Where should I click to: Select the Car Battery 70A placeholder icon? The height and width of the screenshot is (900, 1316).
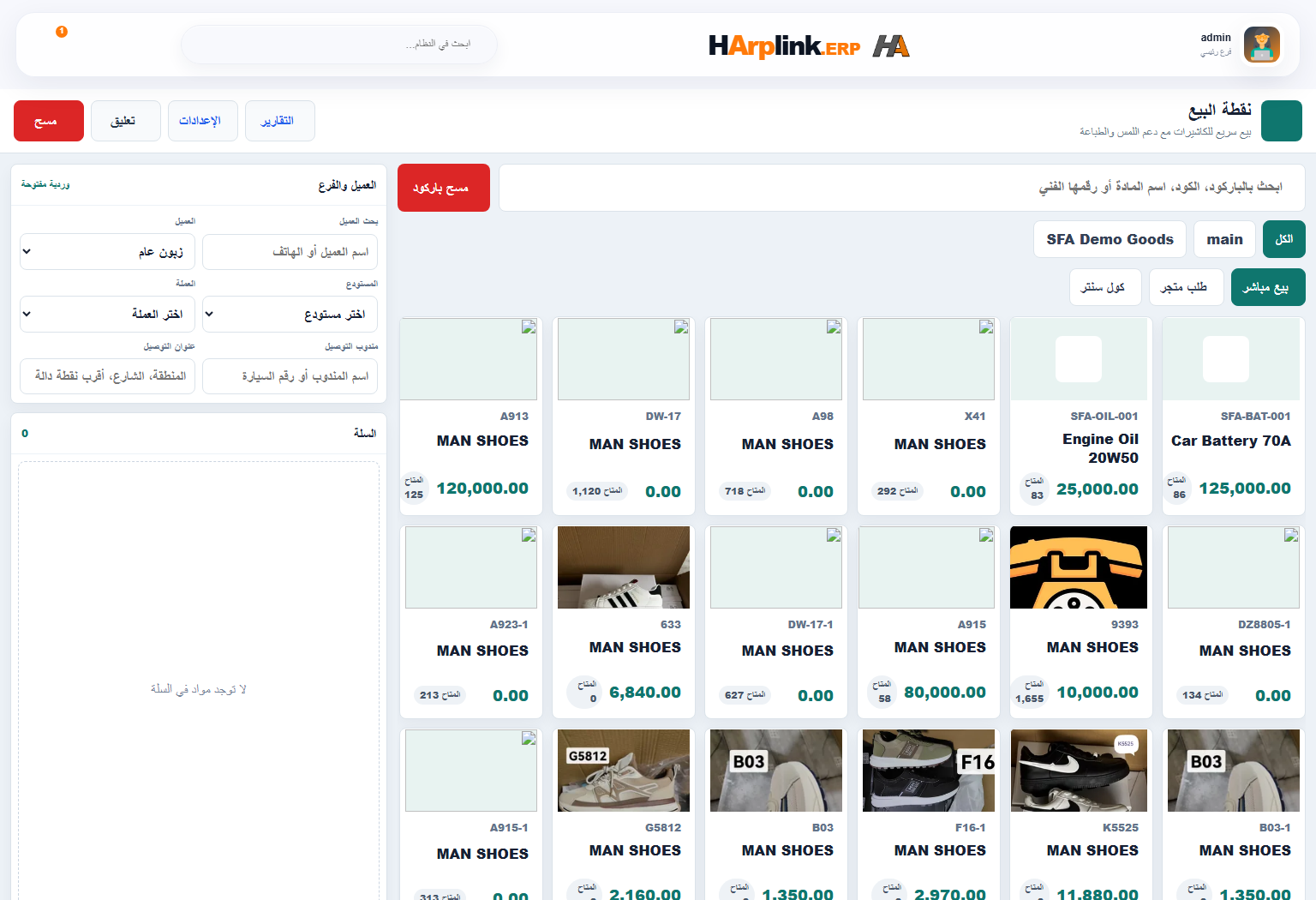click(x=1226, y=359)
